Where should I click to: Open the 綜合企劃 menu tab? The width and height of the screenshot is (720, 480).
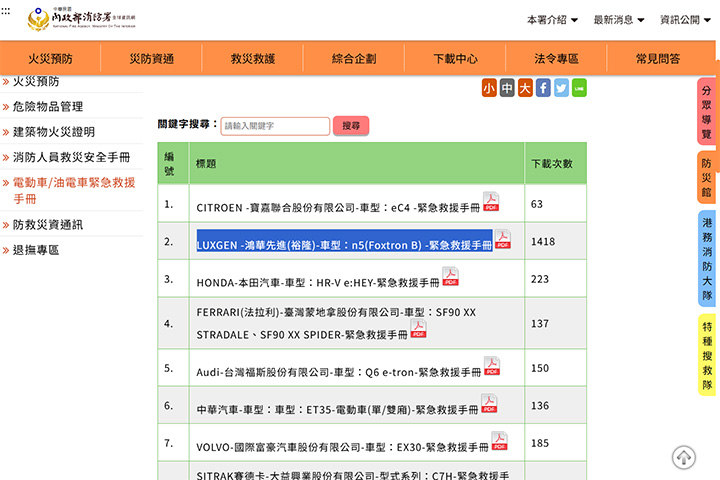click(x=354, y=58)
